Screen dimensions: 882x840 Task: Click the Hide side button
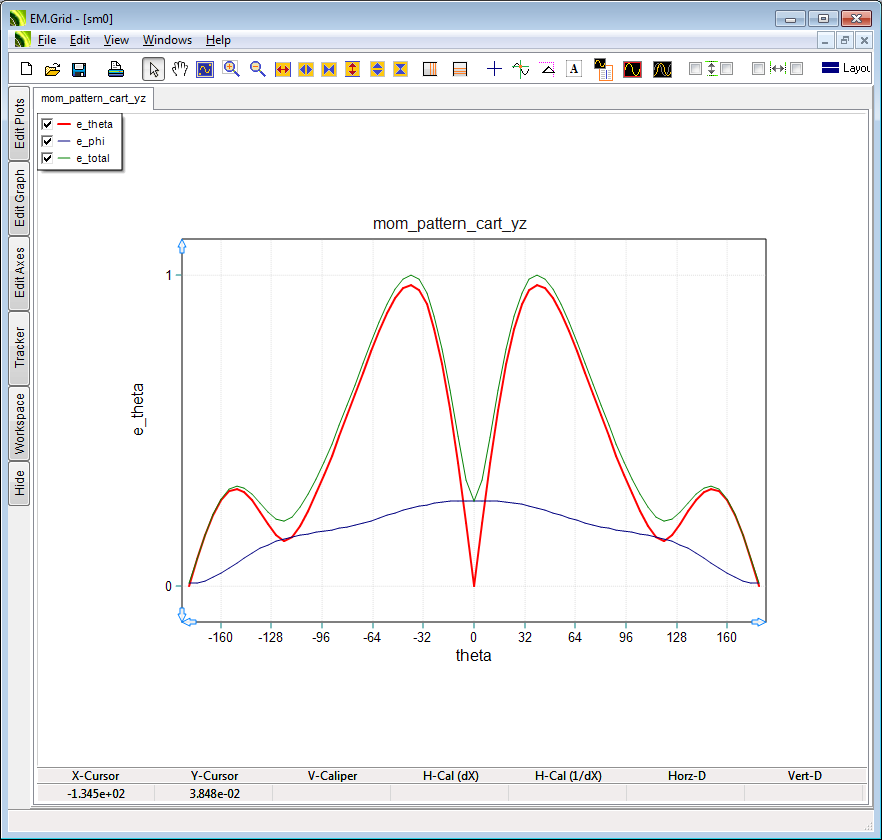[x=19, y=484]
